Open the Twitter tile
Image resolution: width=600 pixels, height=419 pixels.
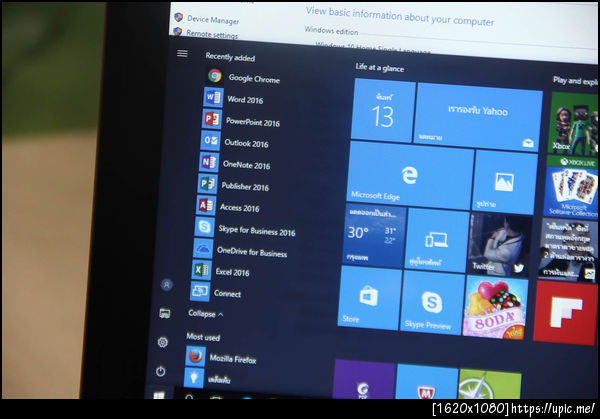(x=499, y=245)
